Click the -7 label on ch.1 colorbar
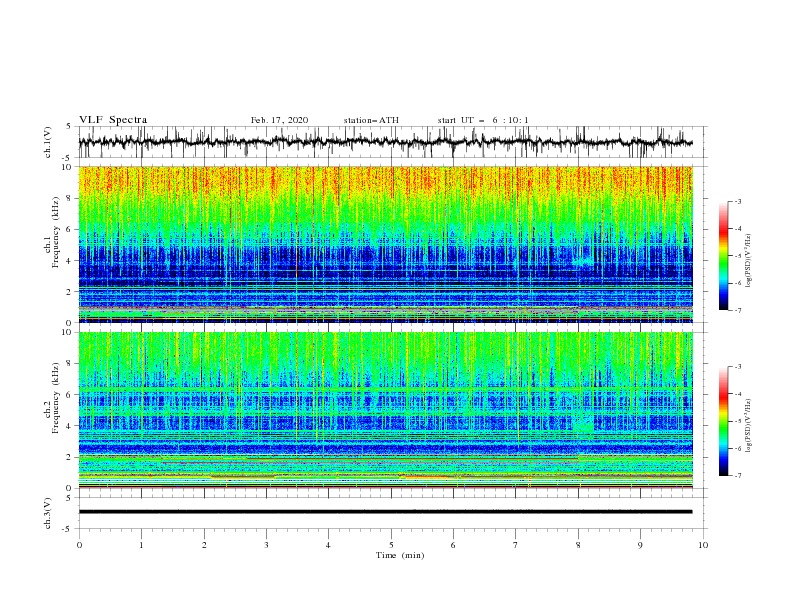Image resolution: width=792 pixels, height=612 pixels. pos(737,310)
